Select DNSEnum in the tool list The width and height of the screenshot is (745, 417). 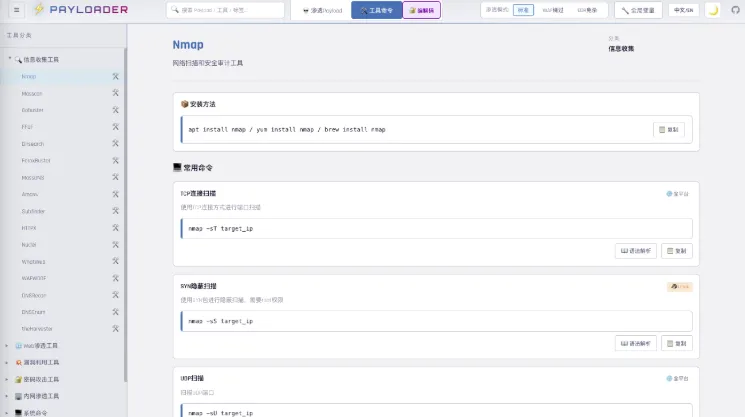point(62,312)
